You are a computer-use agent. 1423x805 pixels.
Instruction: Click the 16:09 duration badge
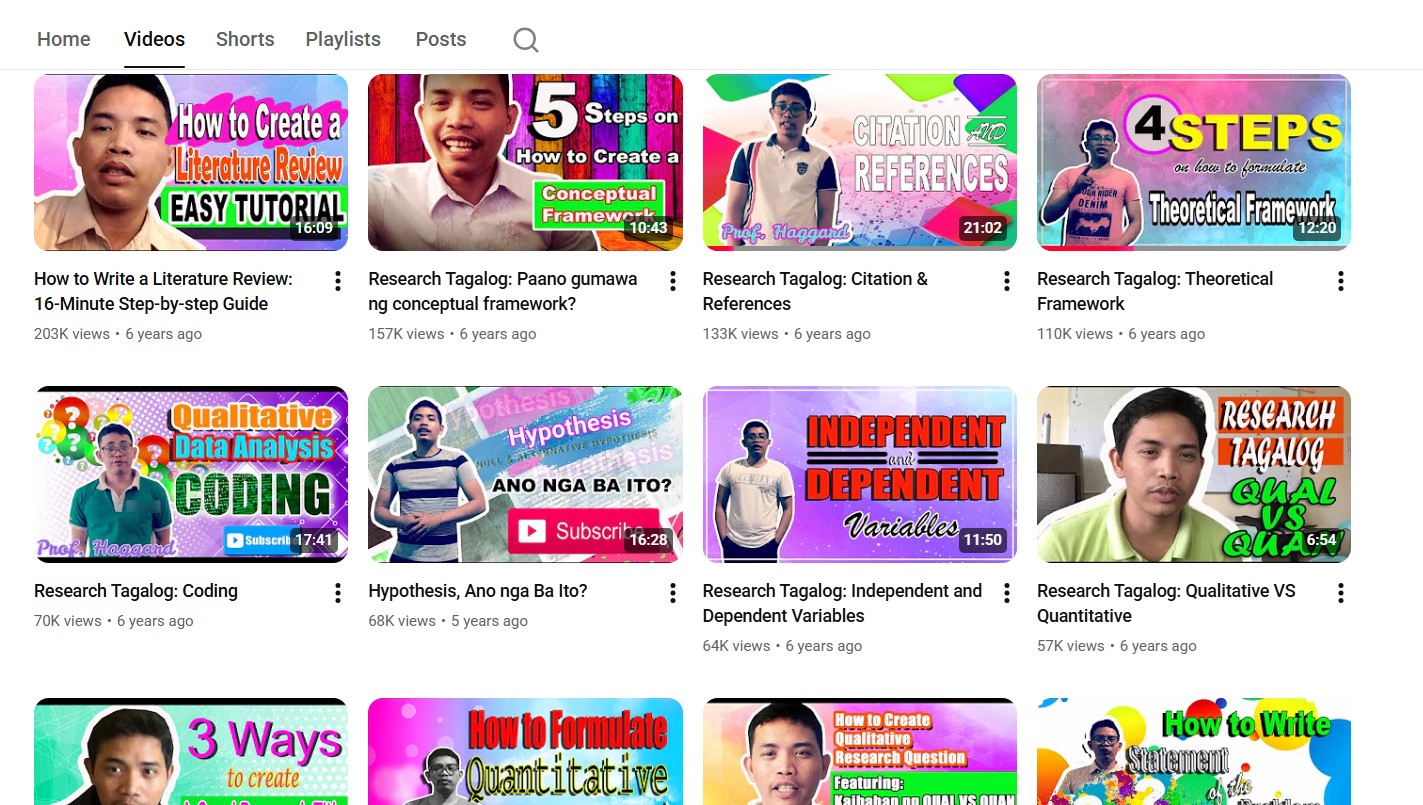coord(313,228)
